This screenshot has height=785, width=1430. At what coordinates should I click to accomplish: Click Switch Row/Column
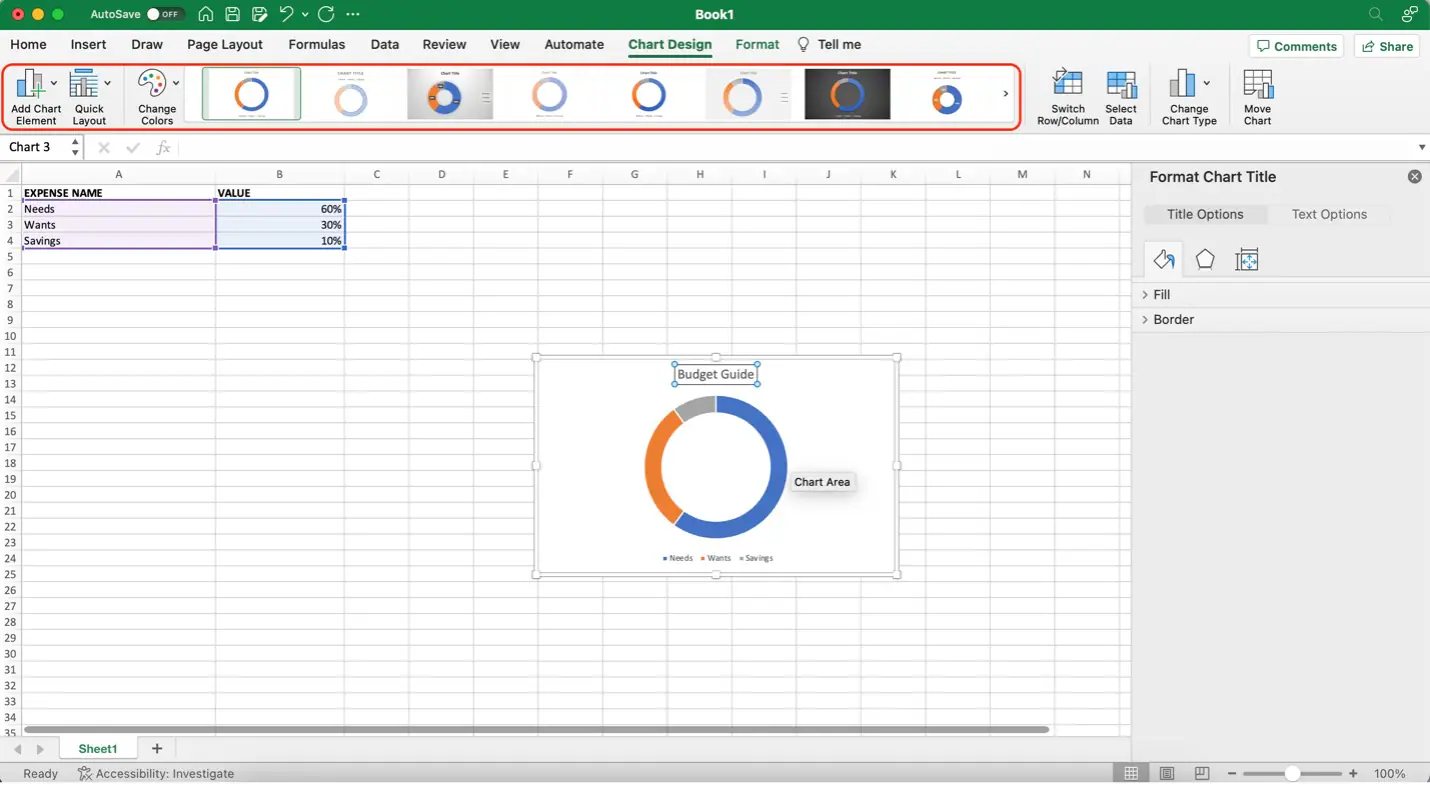[1068, 98]
